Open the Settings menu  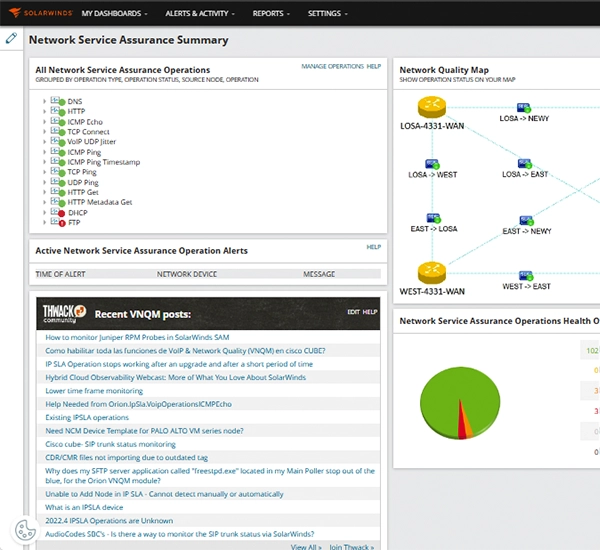(328, 13)
